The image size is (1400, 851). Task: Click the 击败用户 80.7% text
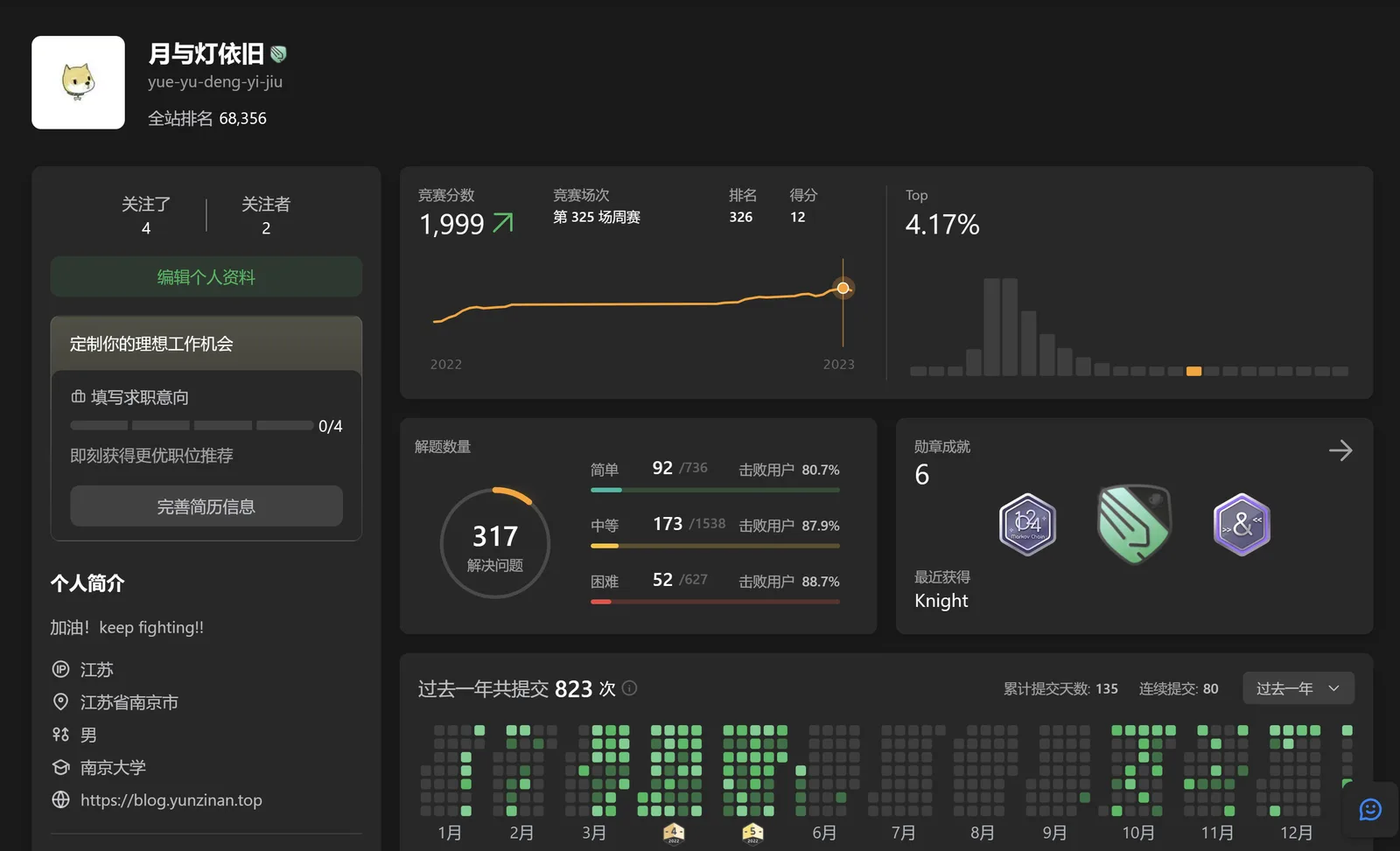[x=789, y=470]
